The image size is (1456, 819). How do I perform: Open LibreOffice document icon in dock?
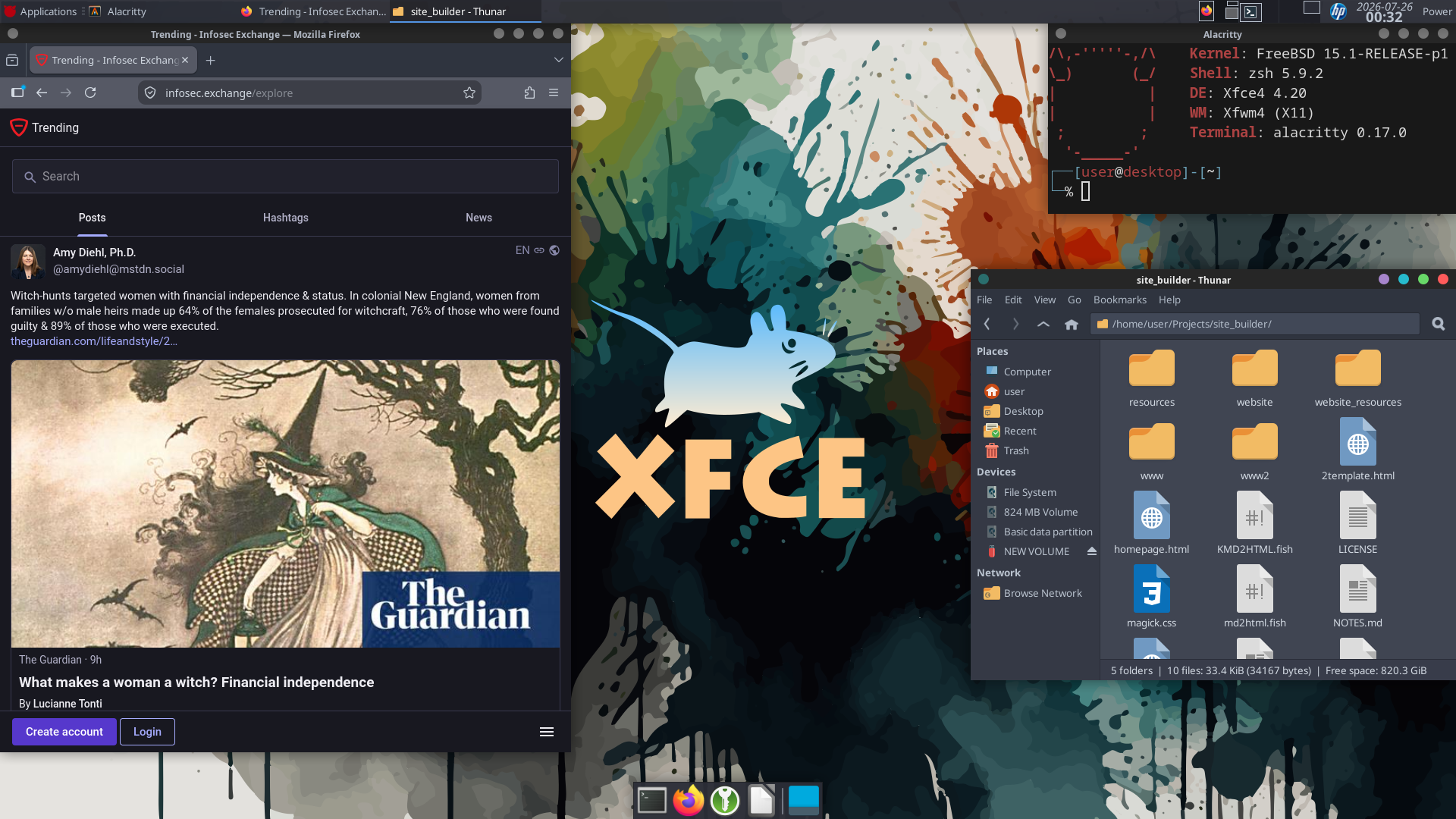(761, 801)
